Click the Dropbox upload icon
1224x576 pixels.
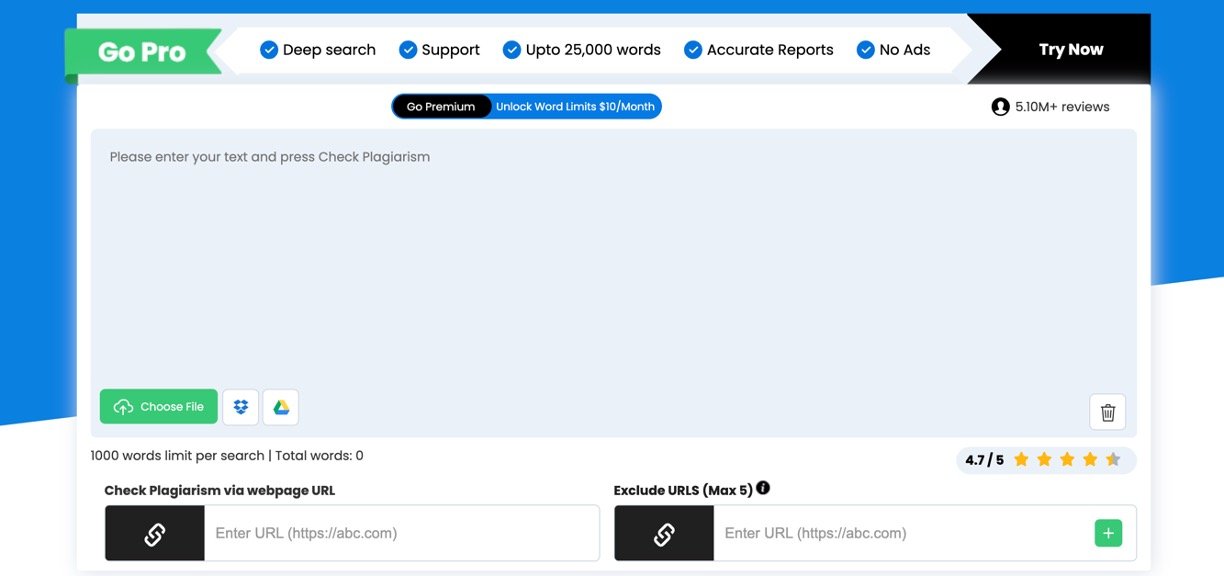tap(240, 407)
